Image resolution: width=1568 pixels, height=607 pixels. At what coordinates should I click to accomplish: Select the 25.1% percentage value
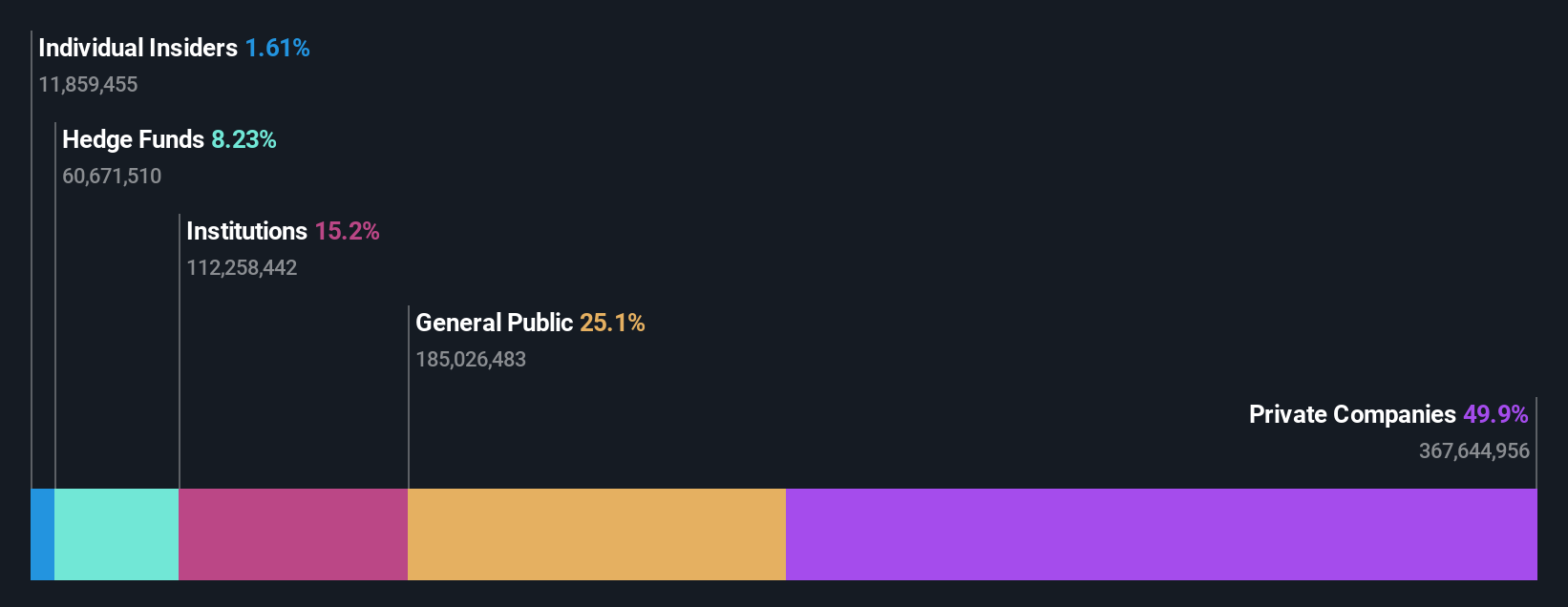[x=612, y=323]
